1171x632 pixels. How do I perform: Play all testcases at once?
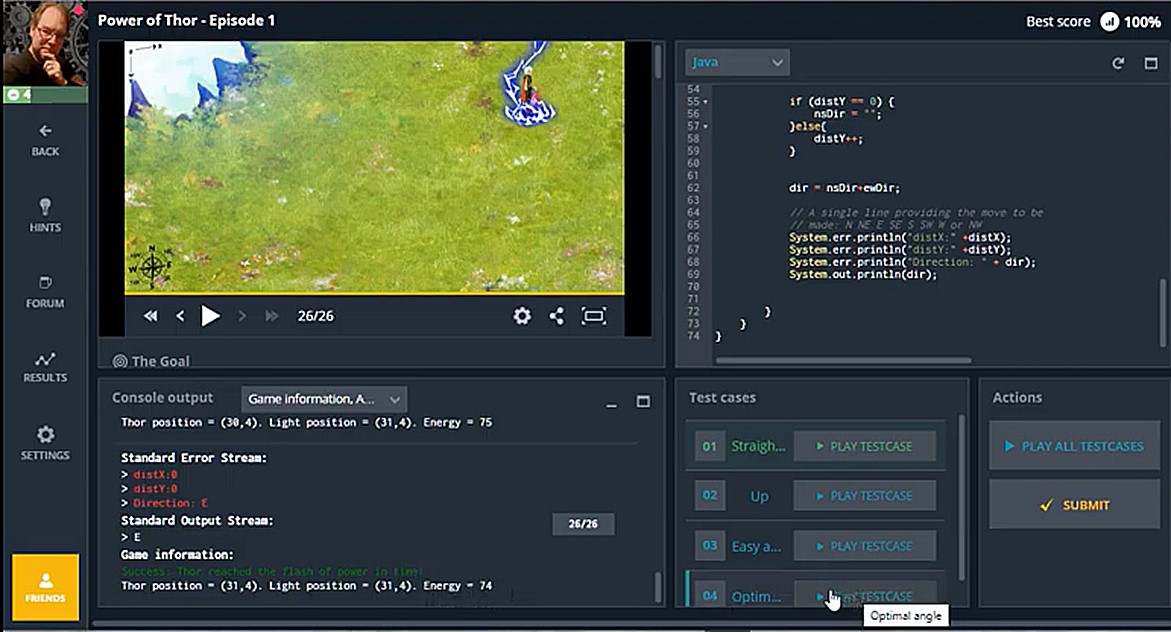1073,446
